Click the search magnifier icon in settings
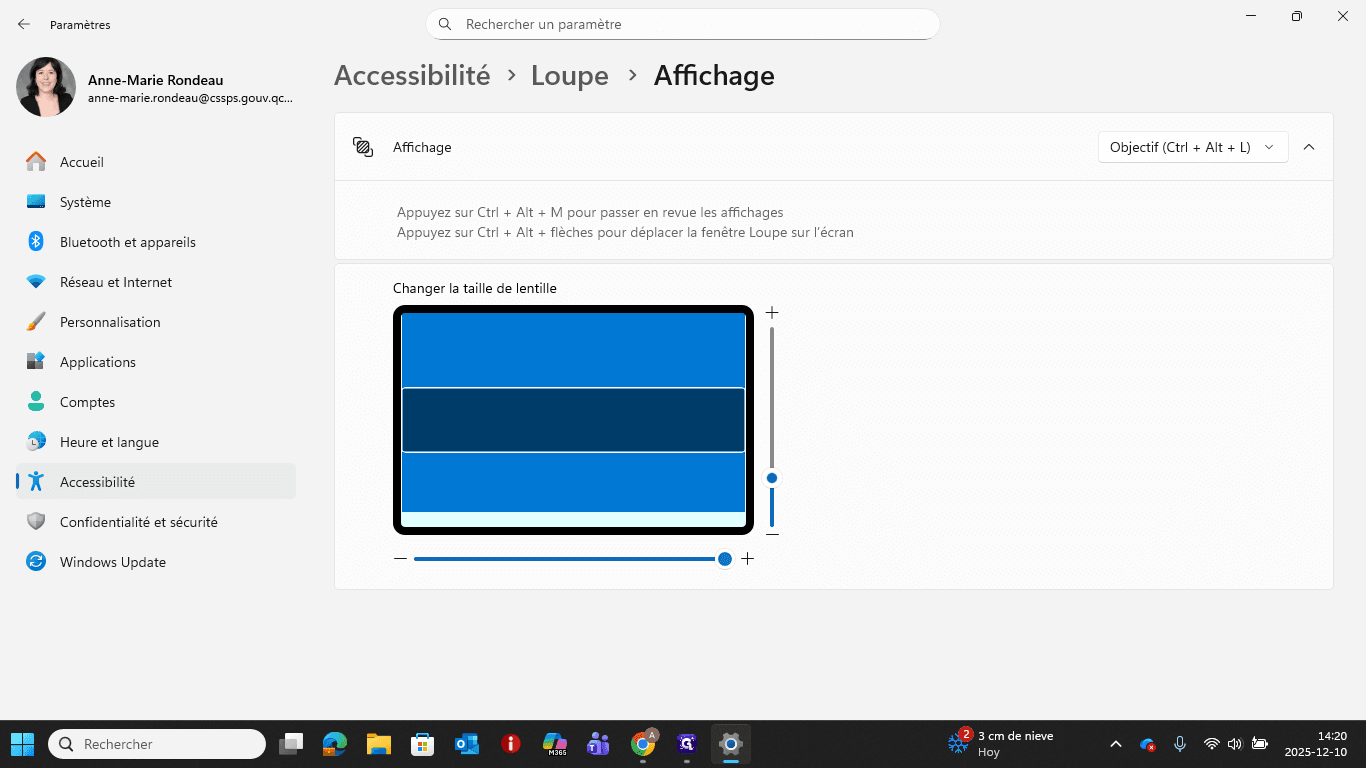 click(445, 24)
